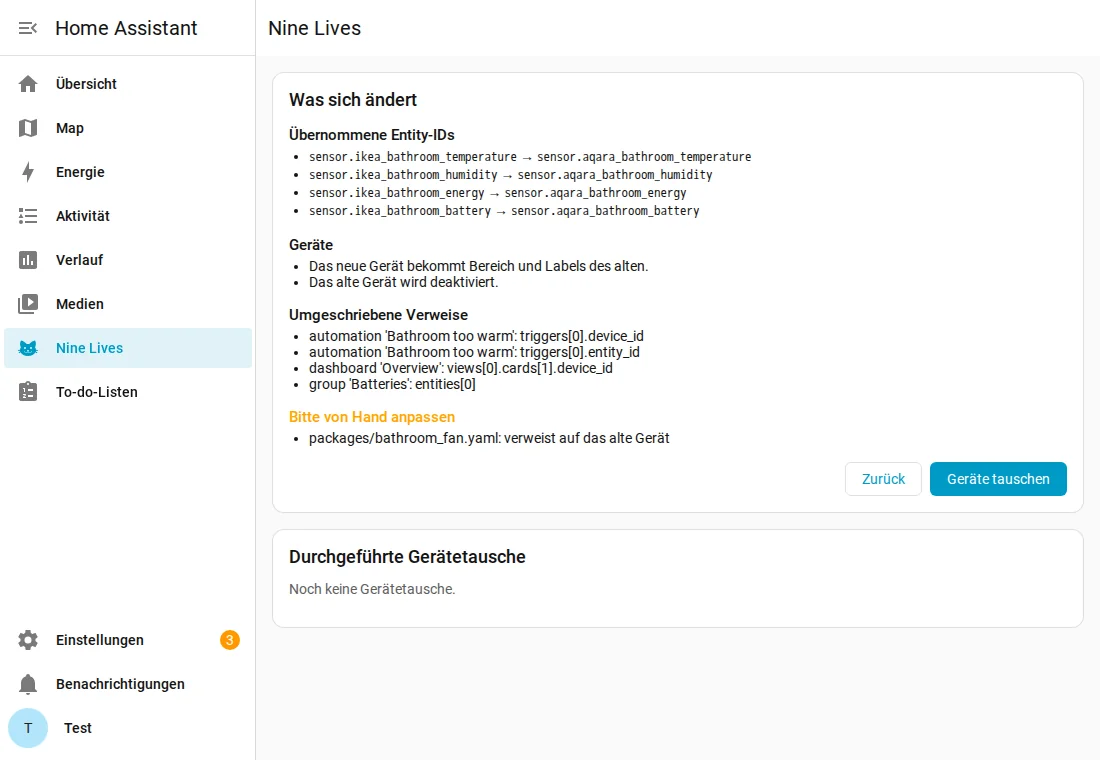1100x760 pixels.
Task: Click the user avatar with letter T
Action: click(28, 728)
